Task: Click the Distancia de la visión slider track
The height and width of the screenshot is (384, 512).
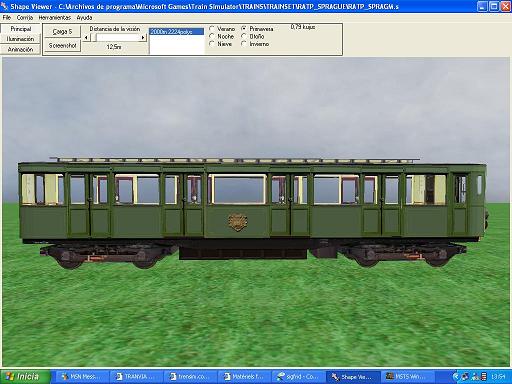Action: (x=114, y=38)
